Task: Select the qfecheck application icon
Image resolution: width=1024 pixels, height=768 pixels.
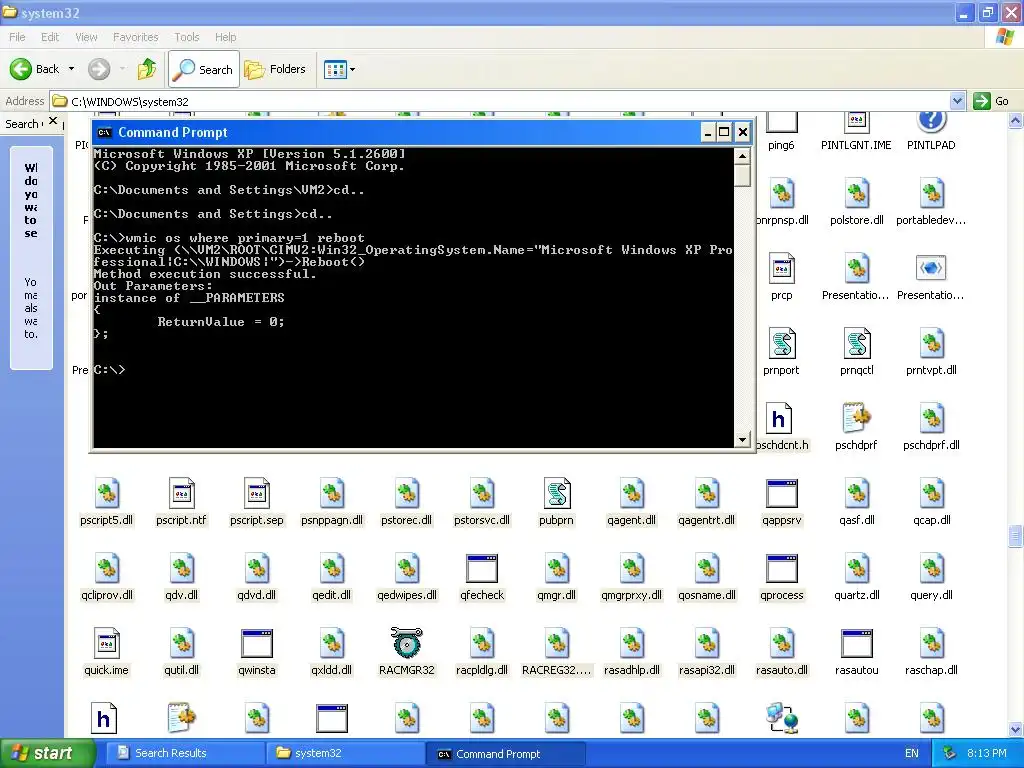Action: point(482,569)
